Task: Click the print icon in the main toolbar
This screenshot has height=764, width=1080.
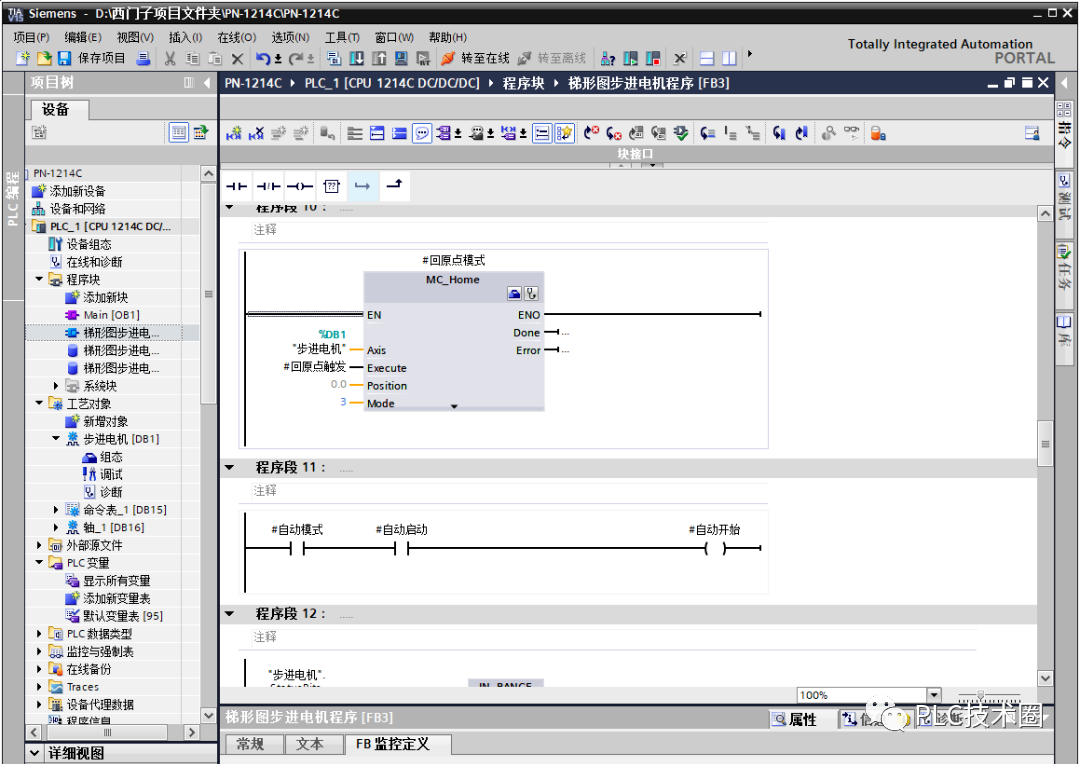Action: tap(143, 59)
